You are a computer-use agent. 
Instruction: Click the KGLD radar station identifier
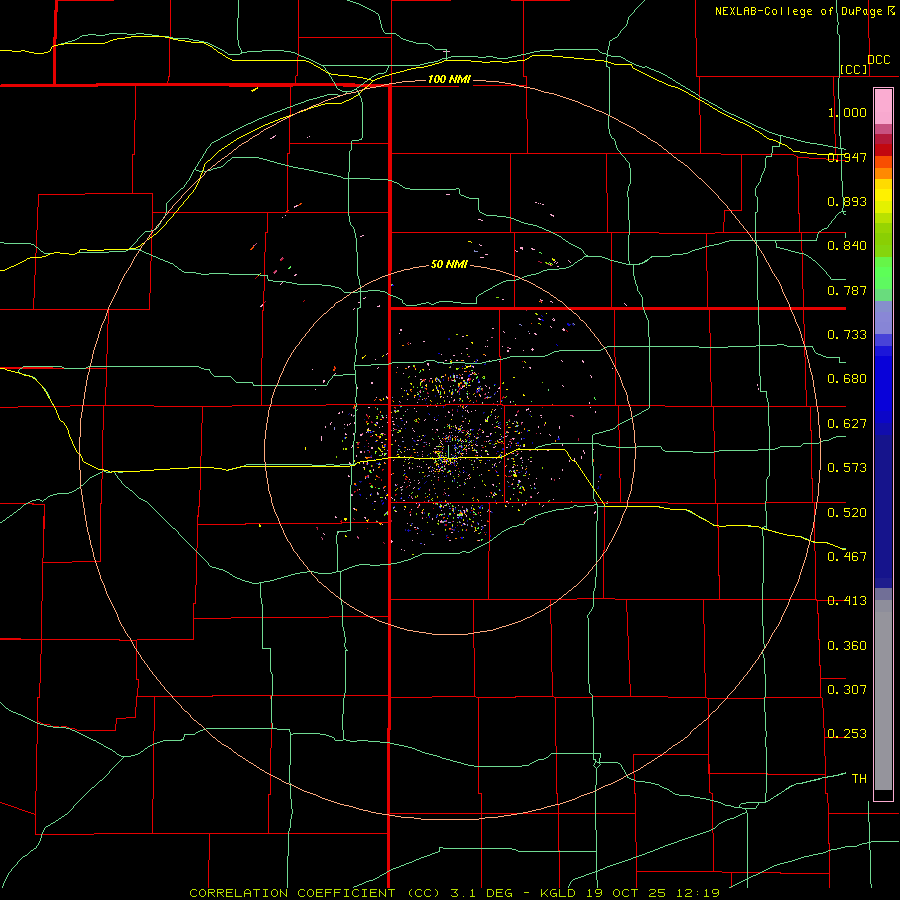[x=560, y=893]
